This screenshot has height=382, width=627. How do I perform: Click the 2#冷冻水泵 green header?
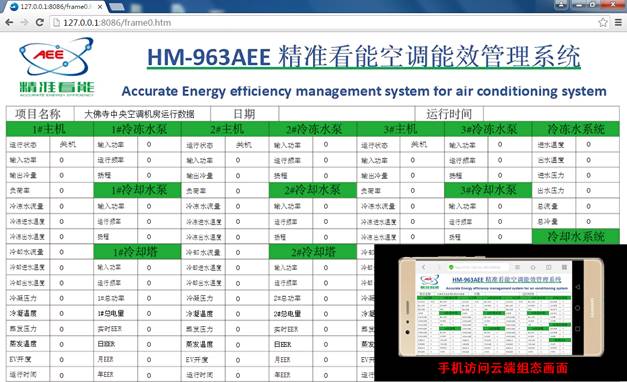point(313,129)
